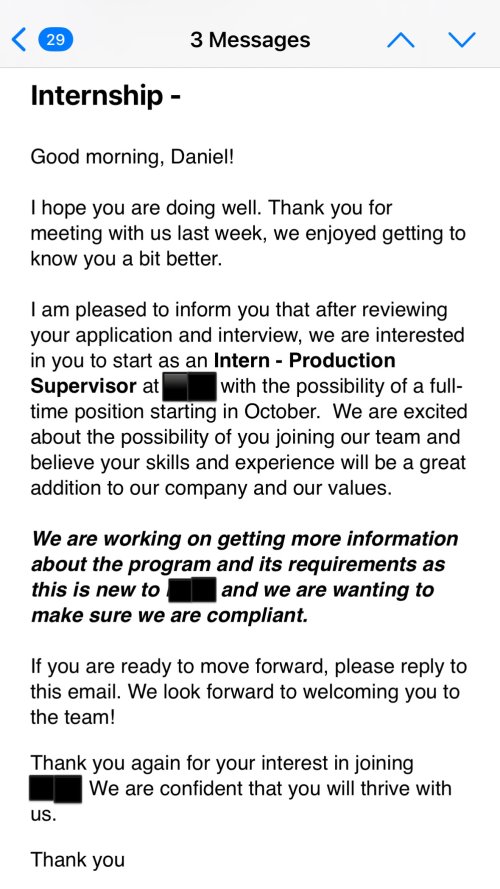Go to previous message using up arrow
Screen dimensions: 500x889
[x=400, y=40]
